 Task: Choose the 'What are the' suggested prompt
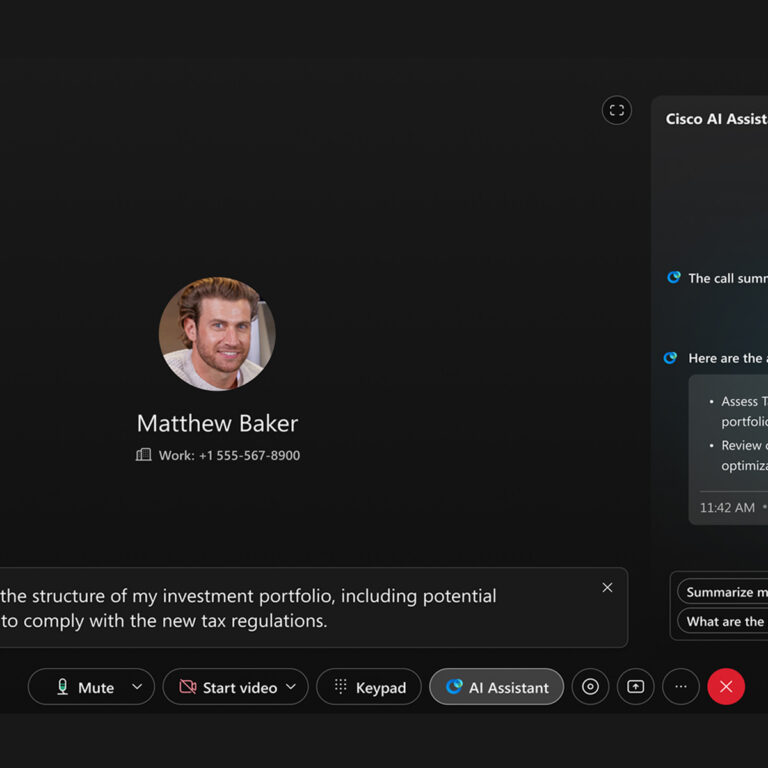click(724, 621)
